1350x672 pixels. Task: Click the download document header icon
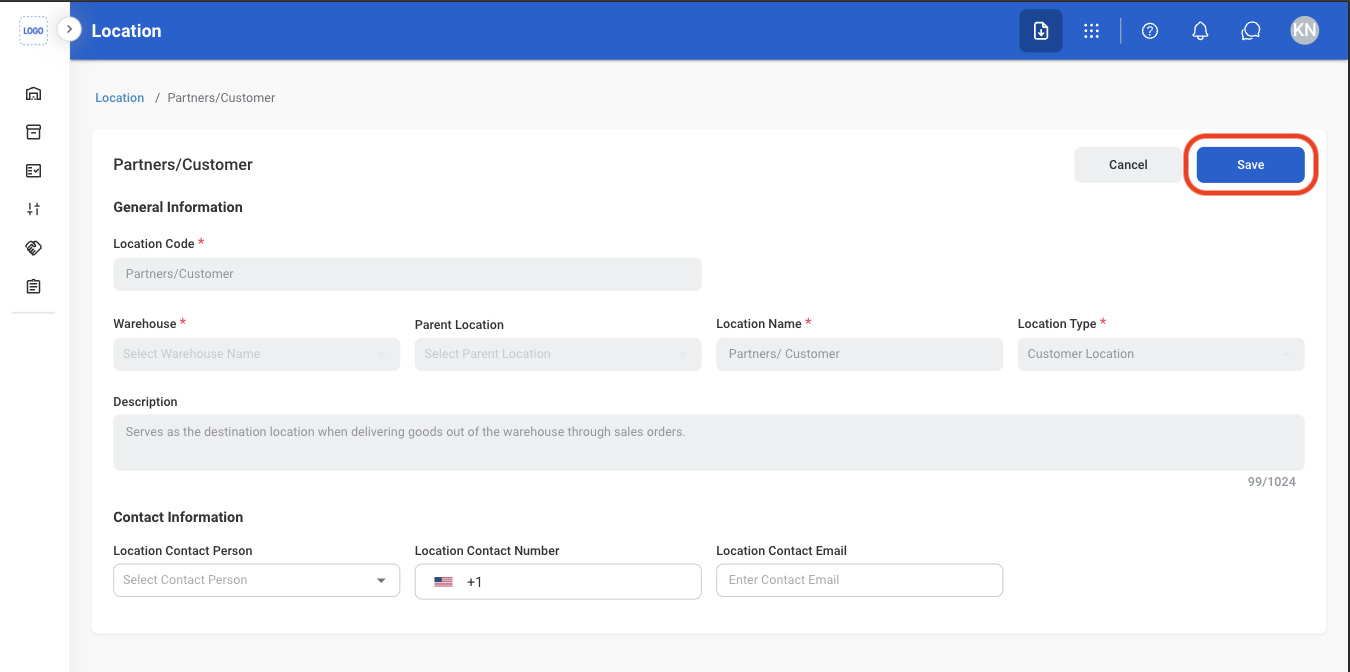click(x=1041, y=31)
